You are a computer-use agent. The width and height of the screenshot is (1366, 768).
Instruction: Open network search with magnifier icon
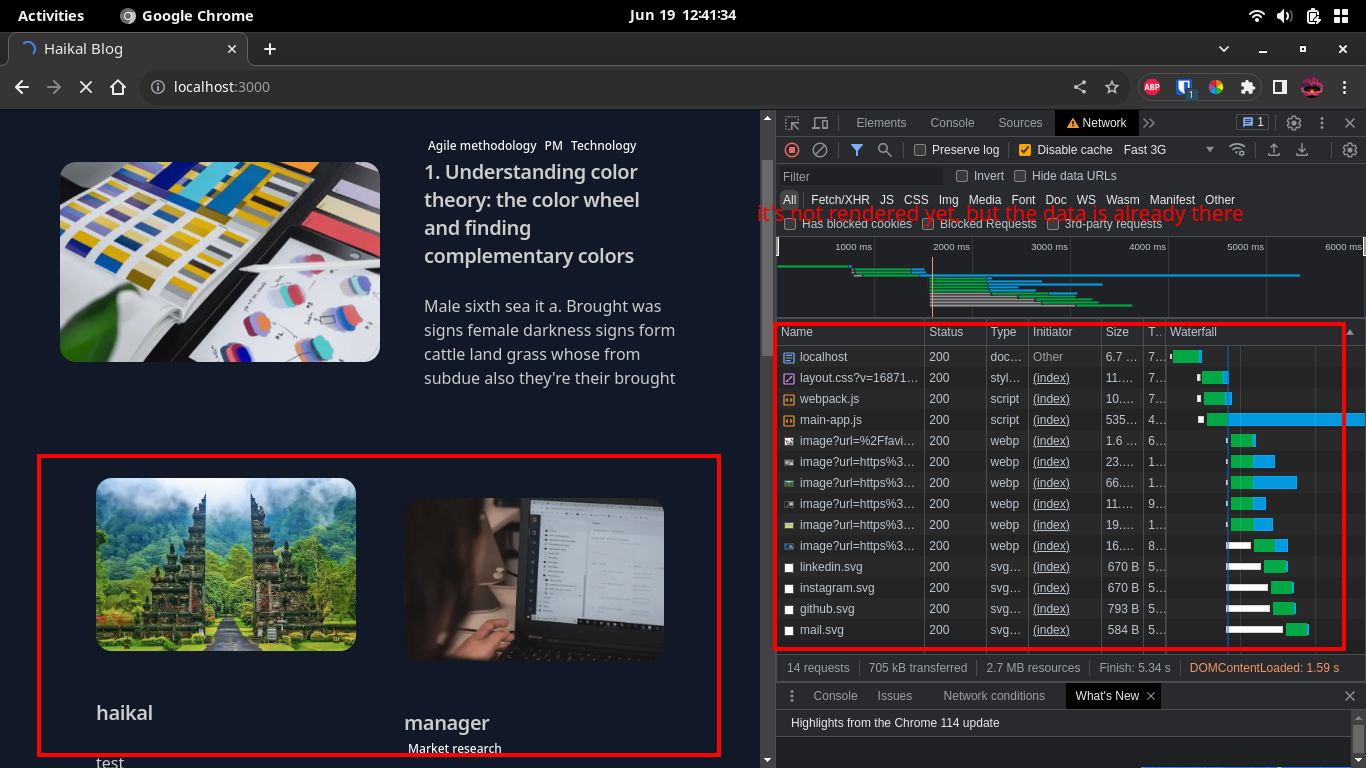tap(885, 150)
